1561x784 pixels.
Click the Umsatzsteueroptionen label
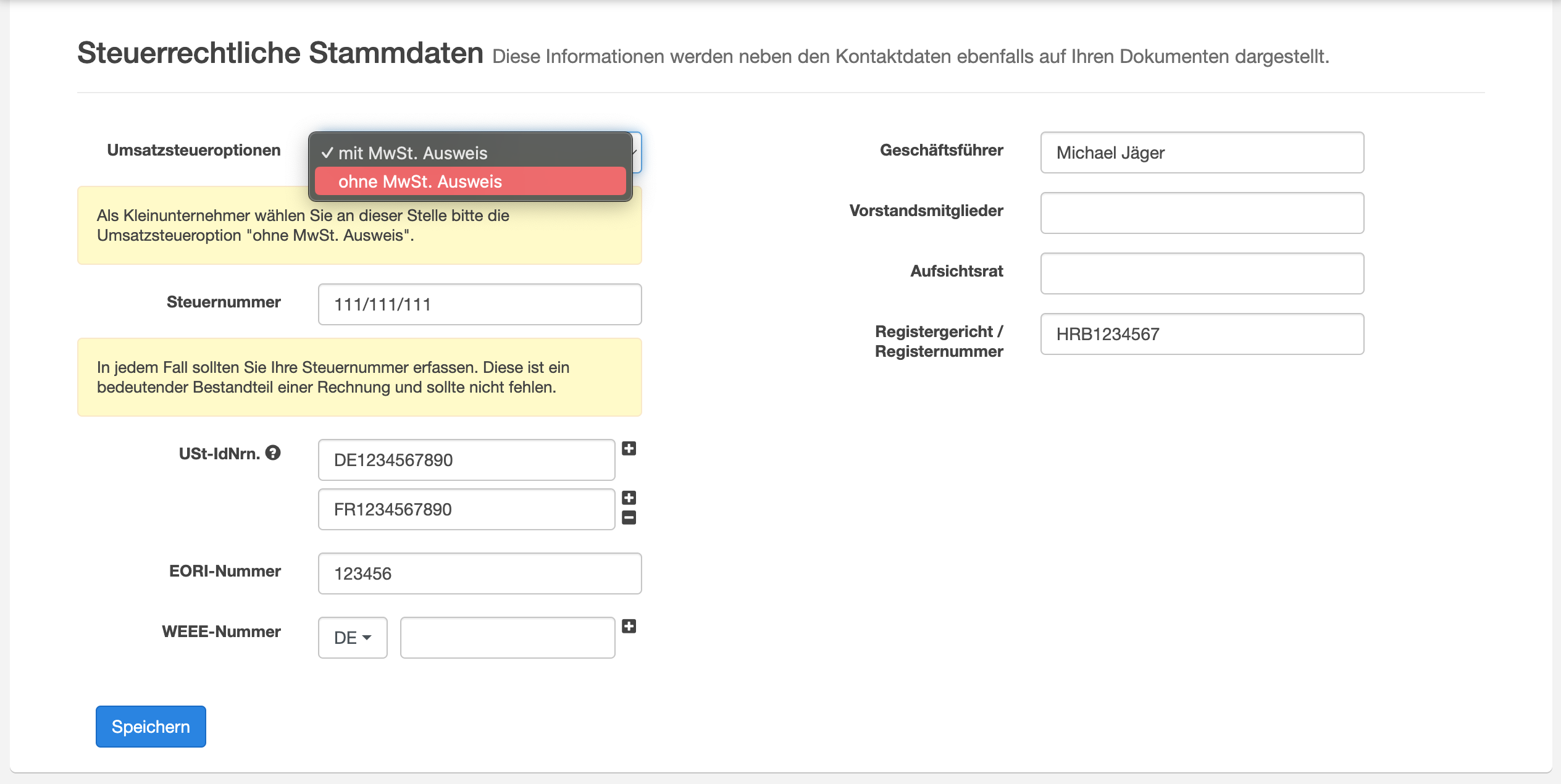194,150
